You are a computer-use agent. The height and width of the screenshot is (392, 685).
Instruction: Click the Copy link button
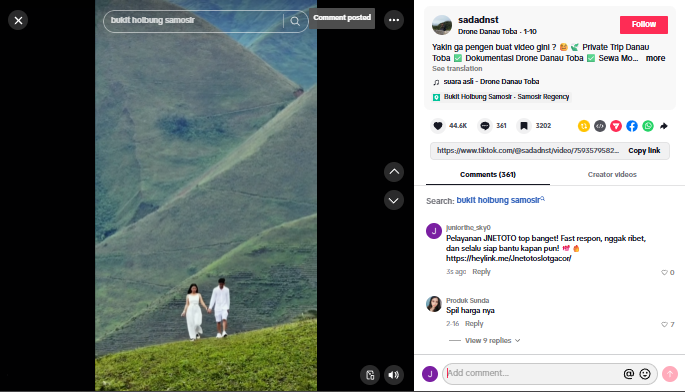tap(644, 150)
